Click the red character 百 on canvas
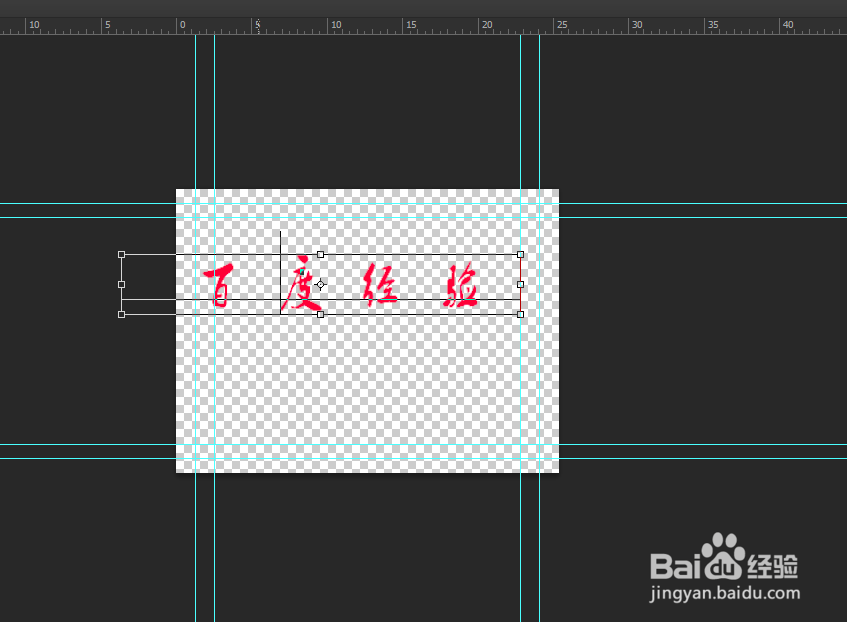 [219, 285]
